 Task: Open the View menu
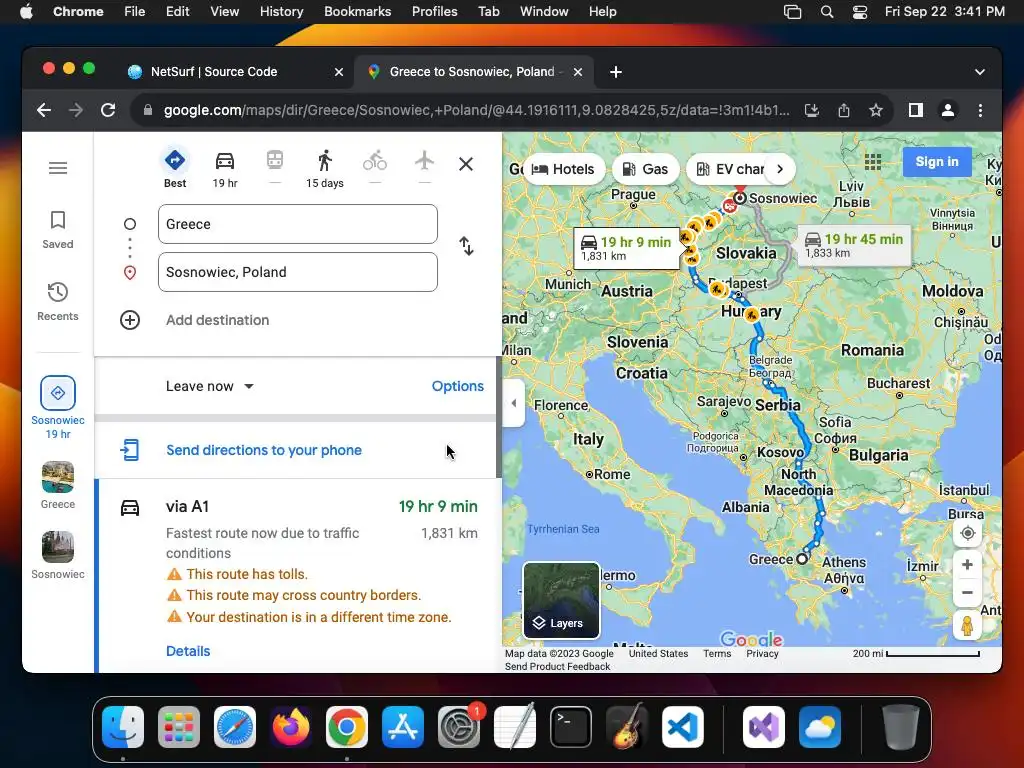pyautogui.click(x=224, y=12)
